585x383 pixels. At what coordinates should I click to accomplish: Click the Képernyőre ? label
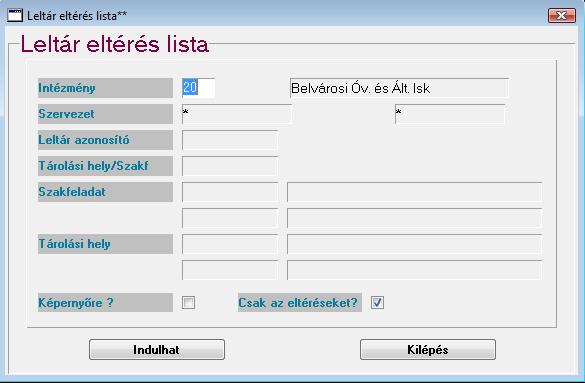pyautogui.click(x=105, y=302)
